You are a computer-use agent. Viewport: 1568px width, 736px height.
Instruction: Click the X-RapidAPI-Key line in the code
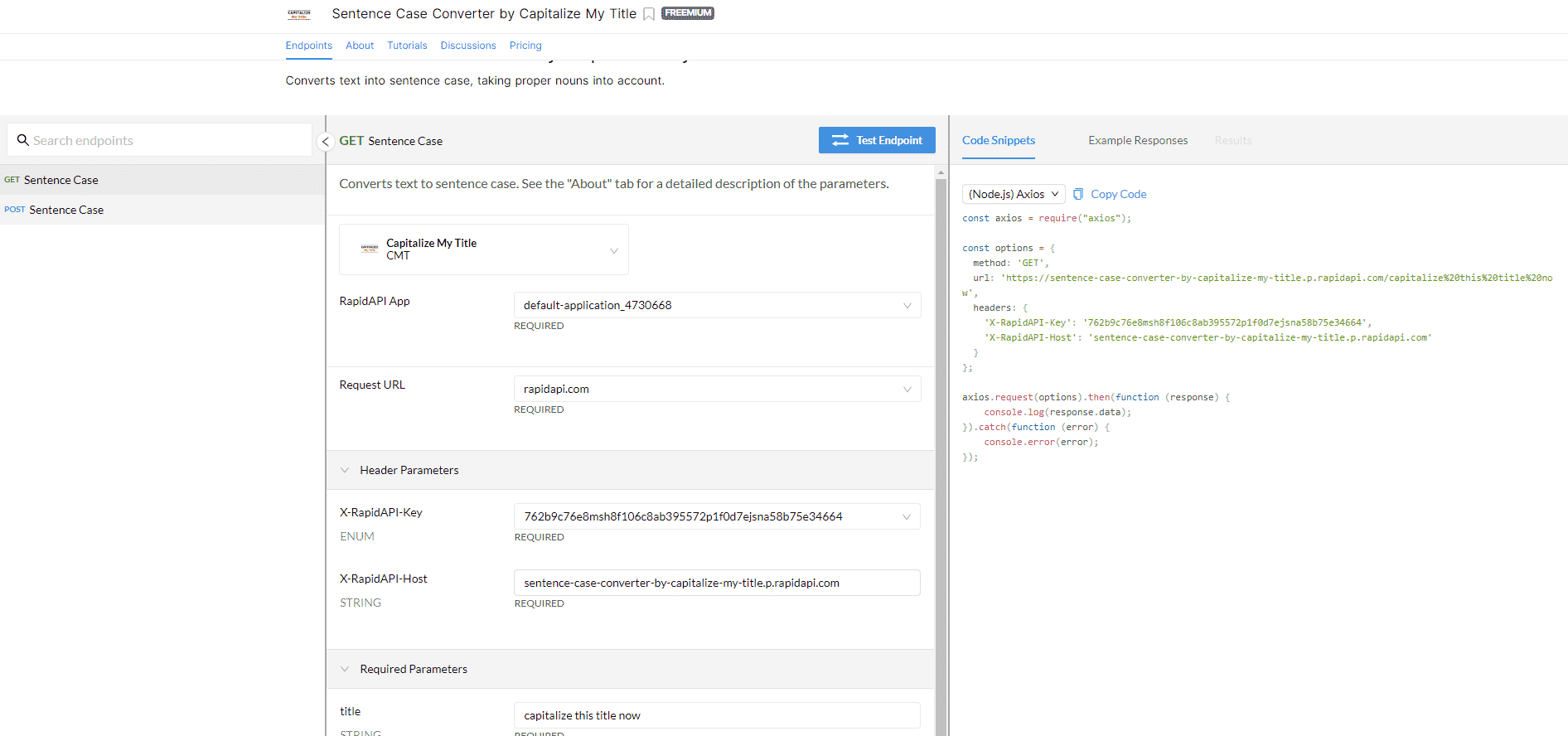pos(1177,322)
